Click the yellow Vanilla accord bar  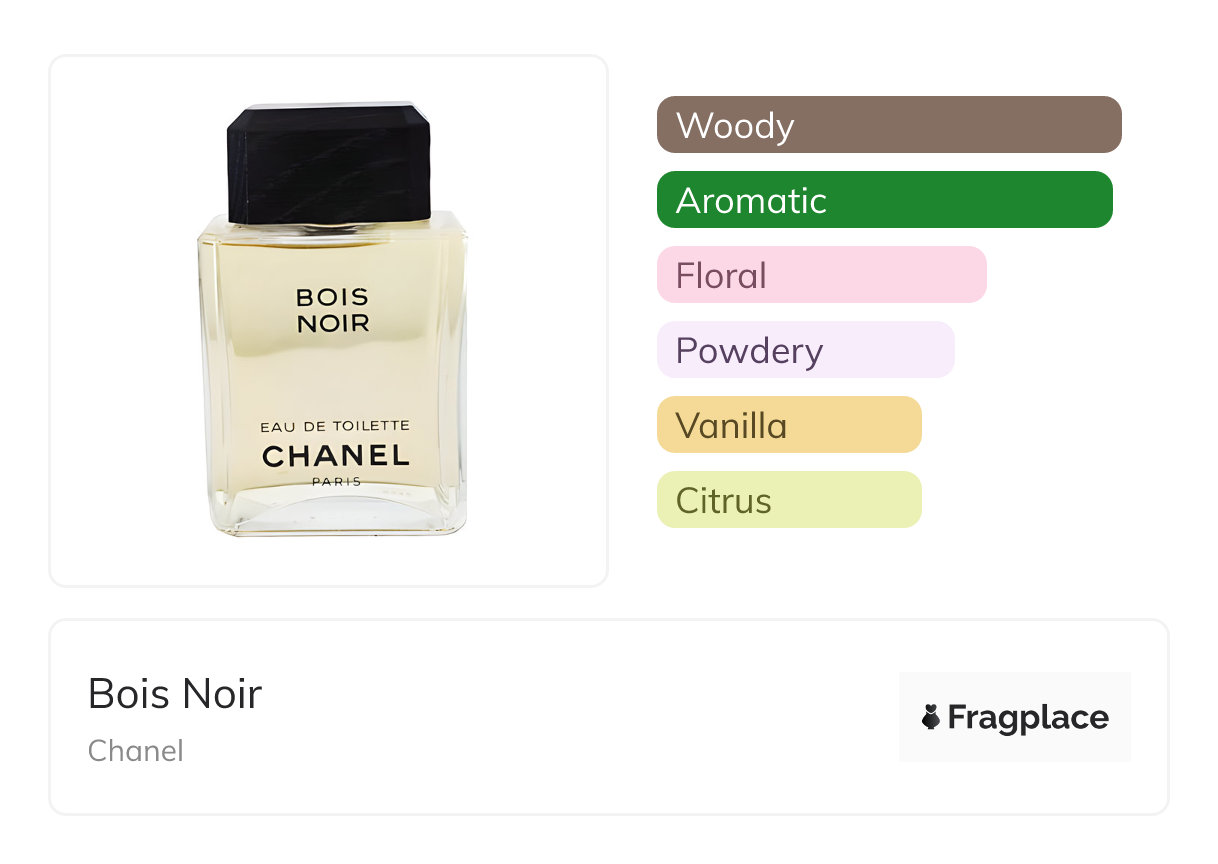pos(788,425)
